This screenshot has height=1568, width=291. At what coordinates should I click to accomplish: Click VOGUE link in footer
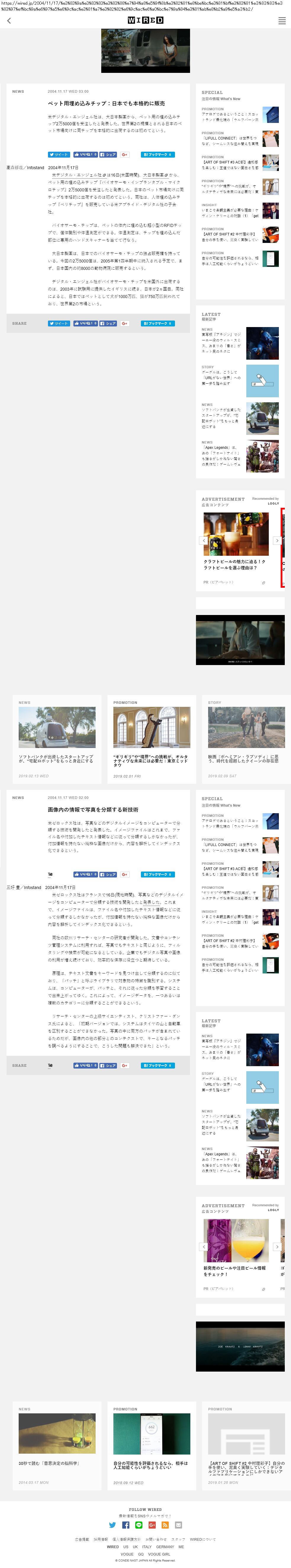[127, 1554]
